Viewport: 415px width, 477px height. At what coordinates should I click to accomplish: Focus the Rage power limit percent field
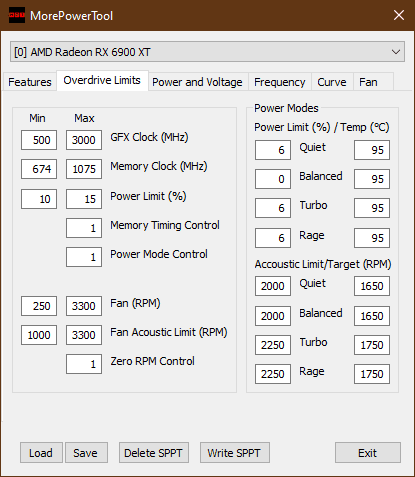tap(273, 238)
